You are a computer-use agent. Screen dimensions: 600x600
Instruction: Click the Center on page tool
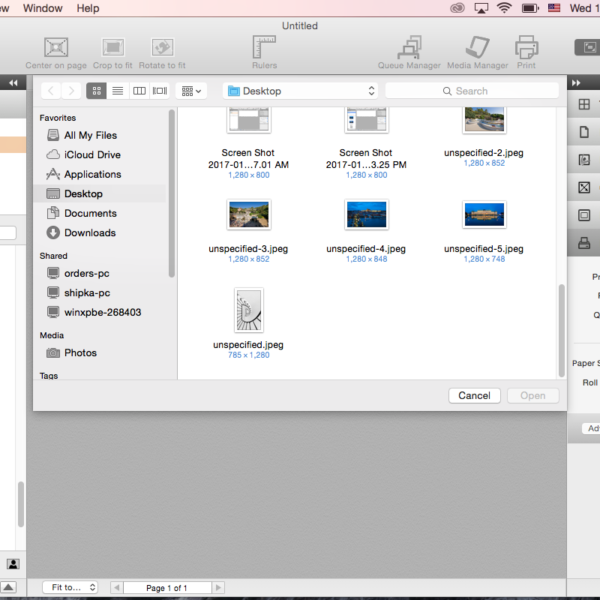57,48
